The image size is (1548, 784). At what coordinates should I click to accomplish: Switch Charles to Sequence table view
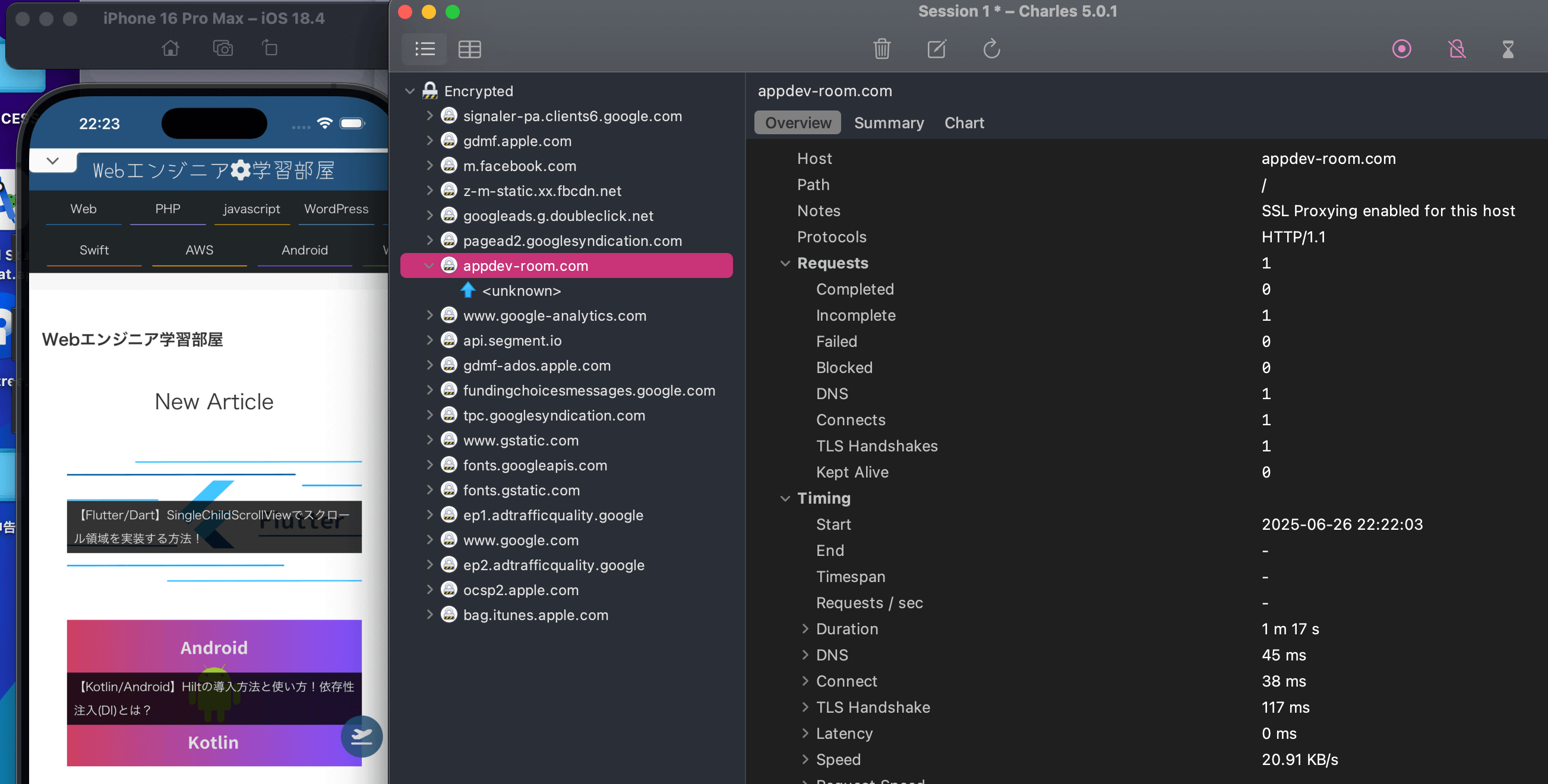pos(469,49)
